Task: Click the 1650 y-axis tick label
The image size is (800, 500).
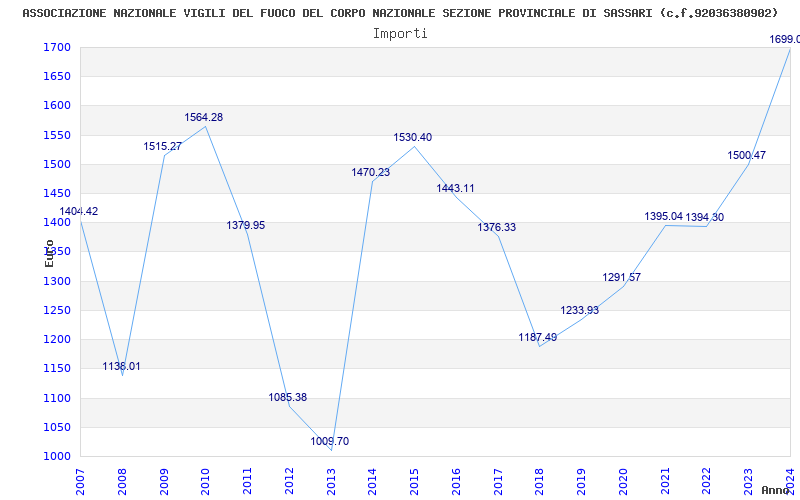Action: tap(58, 77)
